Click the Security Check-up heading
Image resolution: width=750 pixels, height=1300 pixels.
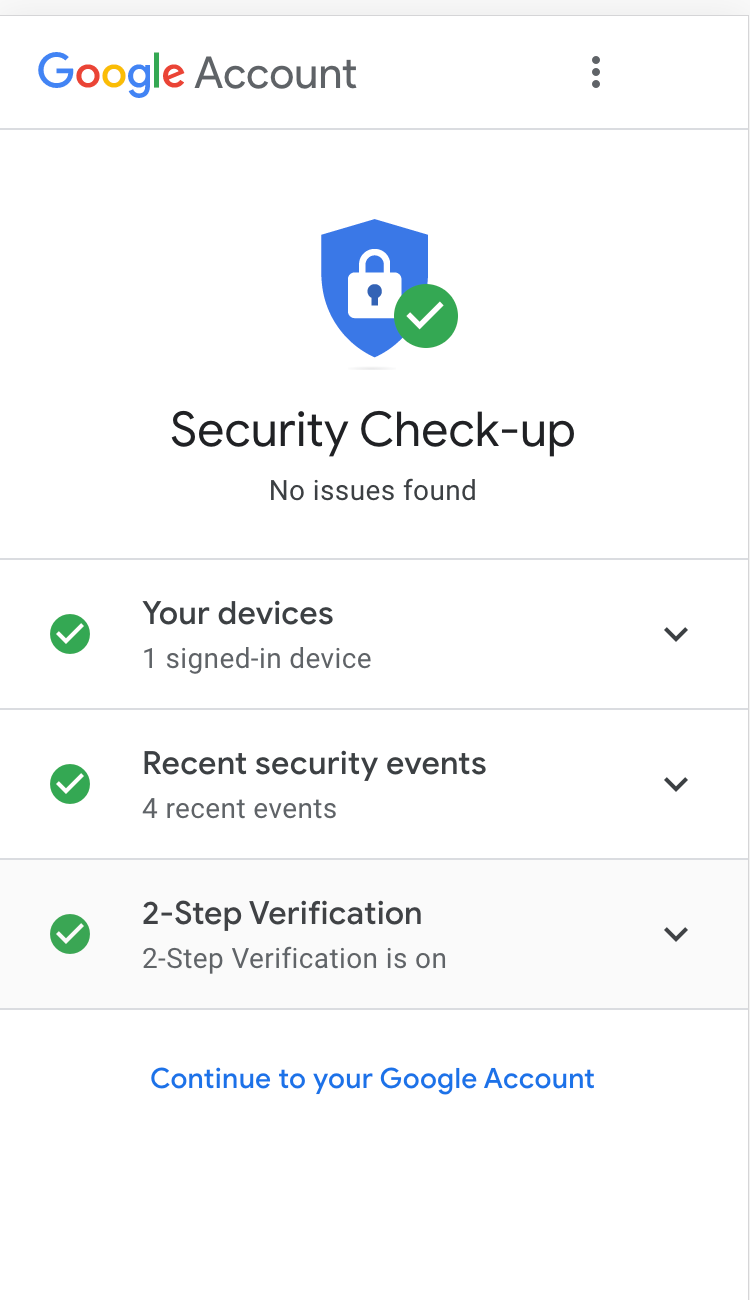tap(373, 430)
